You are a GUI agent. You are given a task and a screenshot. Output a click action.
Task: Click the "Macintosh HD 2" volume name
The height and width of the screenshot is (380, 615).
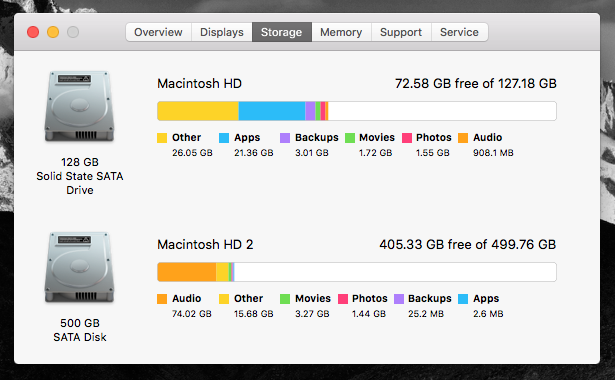[205, 245]
